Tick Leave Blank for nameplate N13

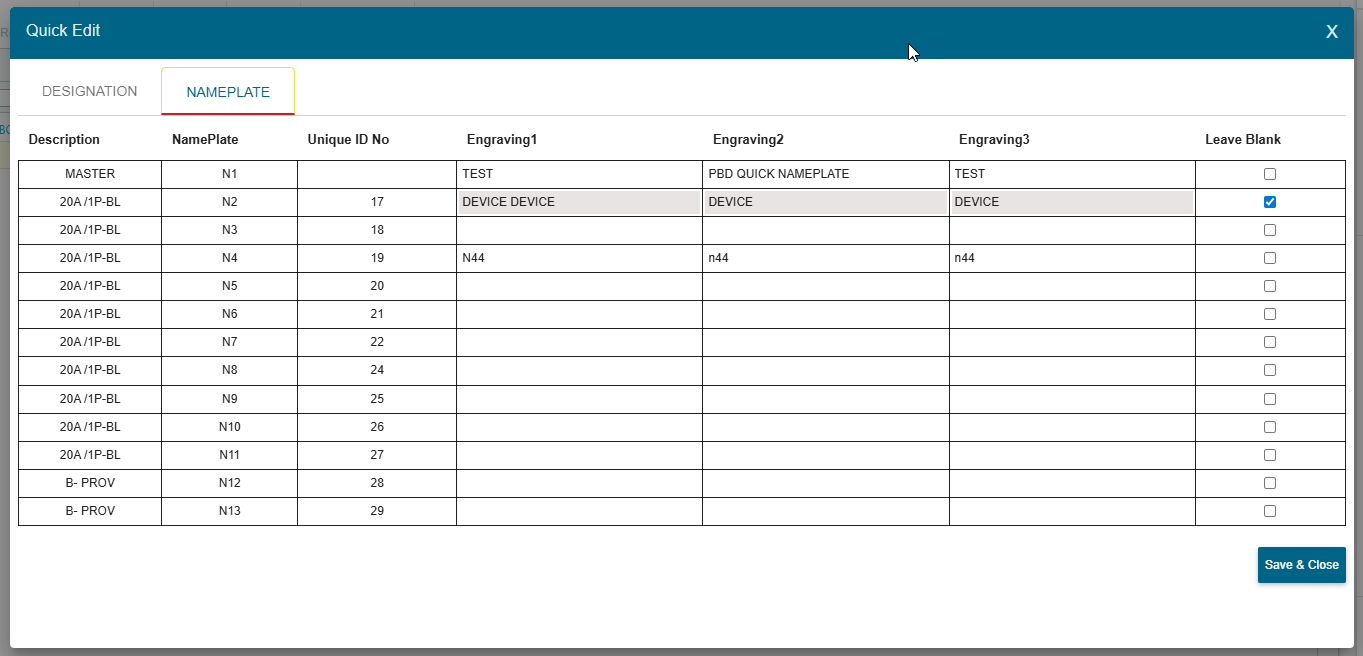pos(1270,511)
